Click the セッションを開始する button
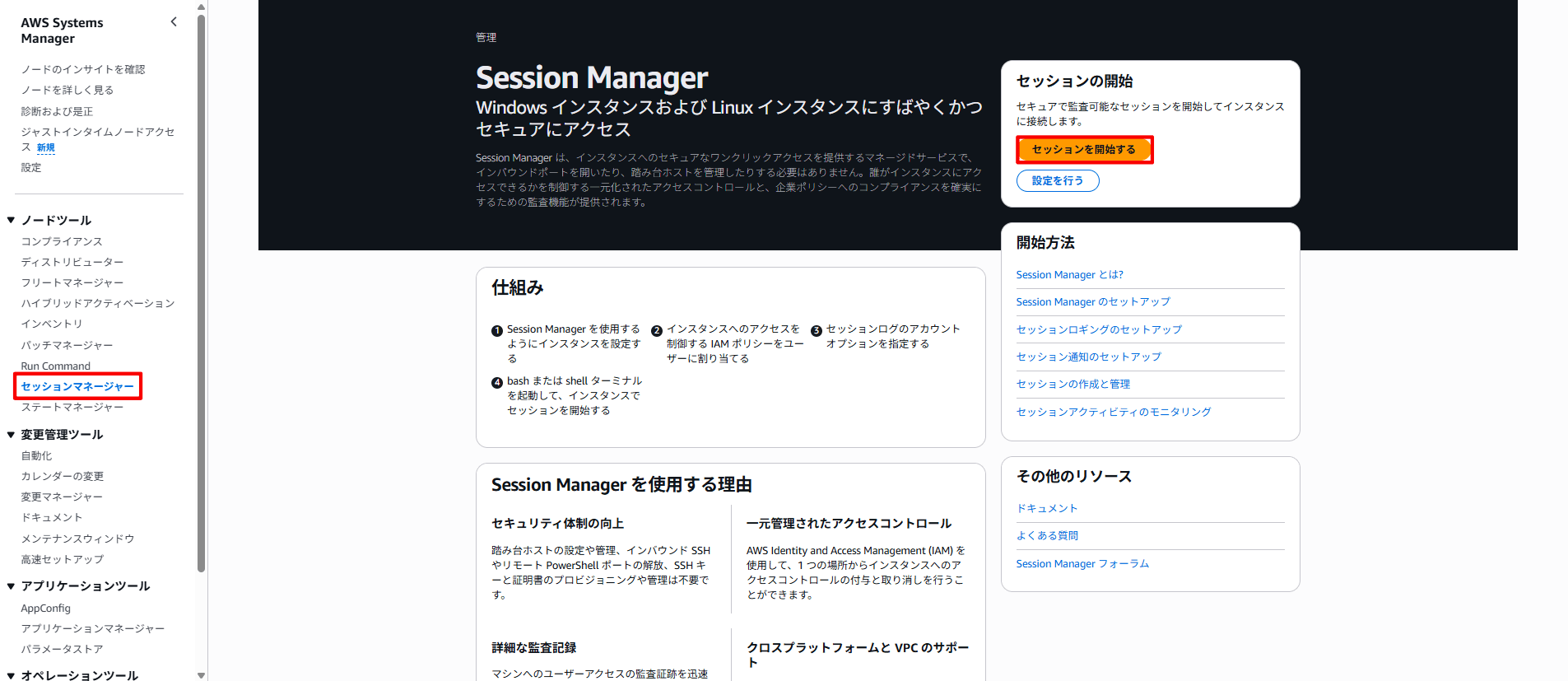 tap(1084, 149)
